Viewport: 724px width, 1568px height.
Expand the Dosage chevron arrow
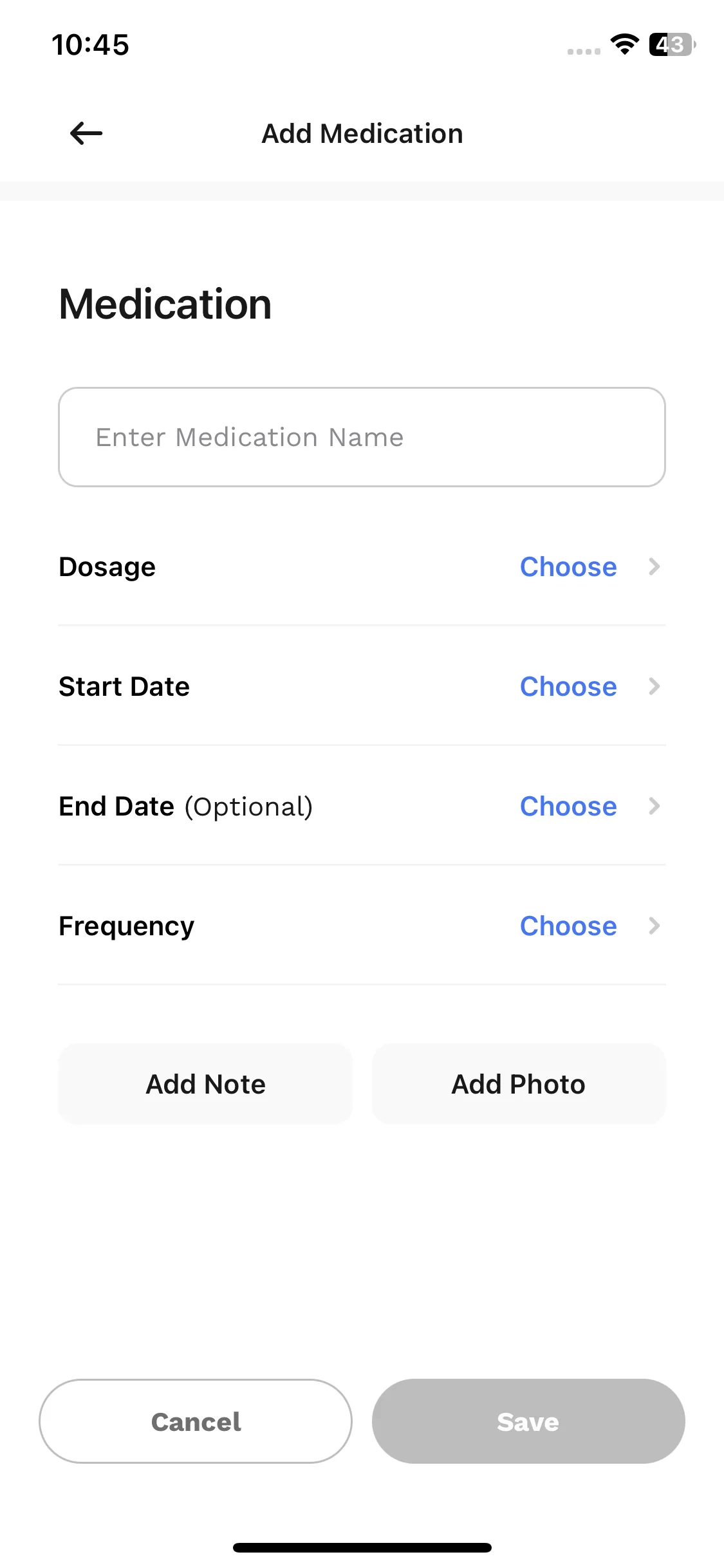tap(654, 566)
